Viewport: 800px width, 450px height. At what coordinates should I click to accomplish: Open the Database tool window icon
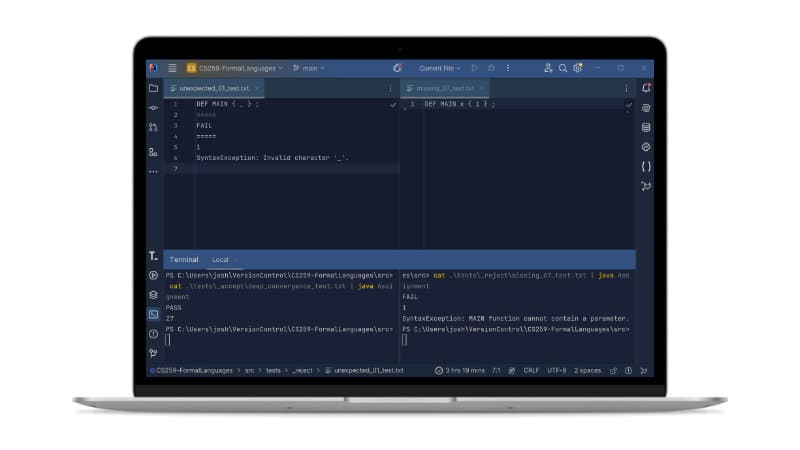click(x=646, y=127)
